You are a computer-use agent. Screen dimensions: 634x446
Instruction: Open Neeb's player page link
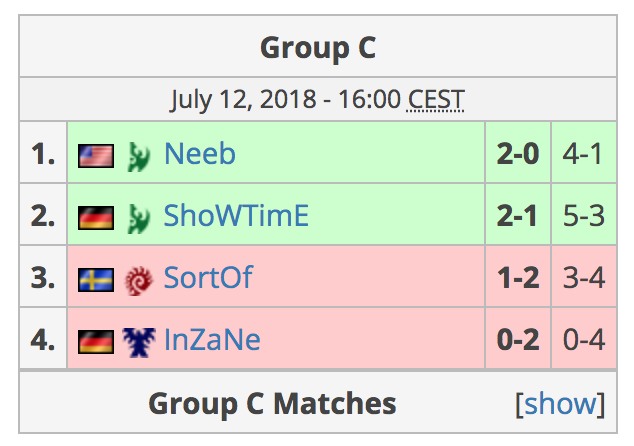(200, 154)
